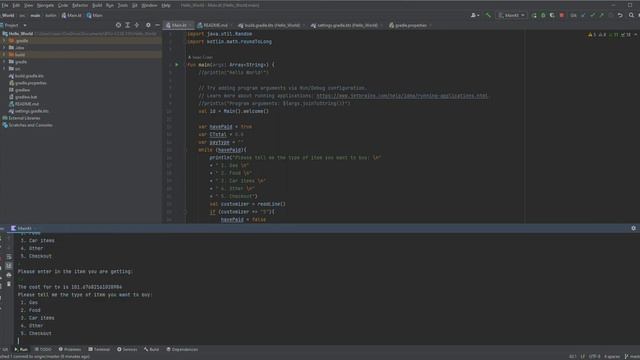The width and height of the screenshot is (640, 360).
Task: Click the print icon in Run console
Action: click(9, 275)
